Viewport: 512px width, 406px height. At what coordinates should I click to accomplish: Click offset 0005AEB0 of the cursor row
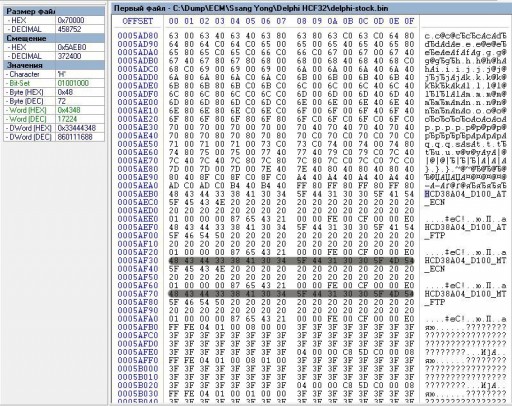(138, 194)
